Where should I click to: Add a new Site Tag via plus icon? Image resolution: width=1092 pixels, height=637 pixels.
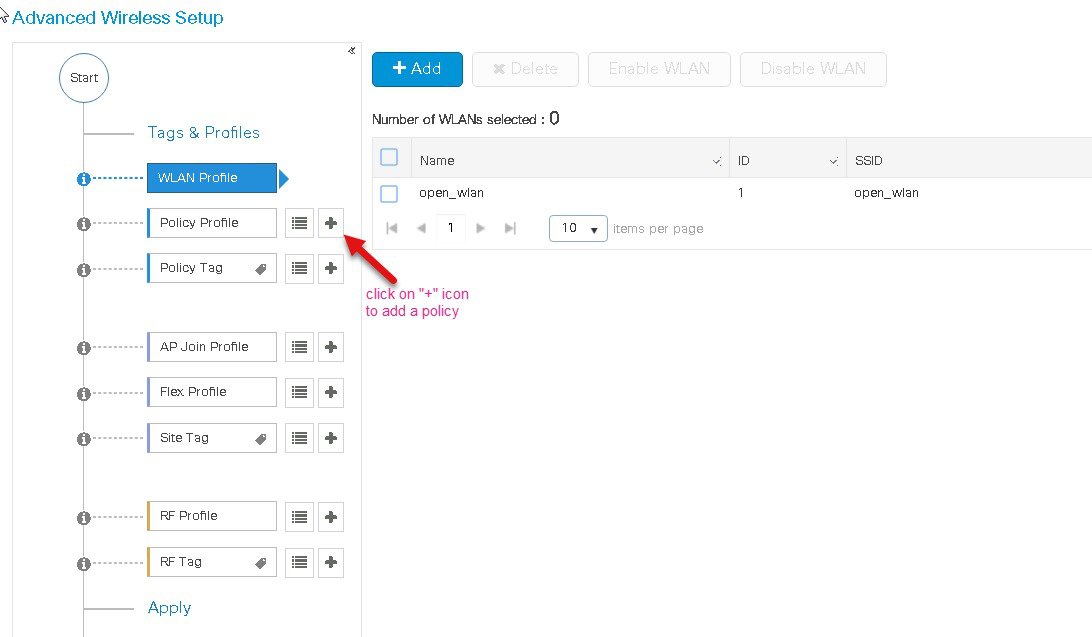(331, 438)
